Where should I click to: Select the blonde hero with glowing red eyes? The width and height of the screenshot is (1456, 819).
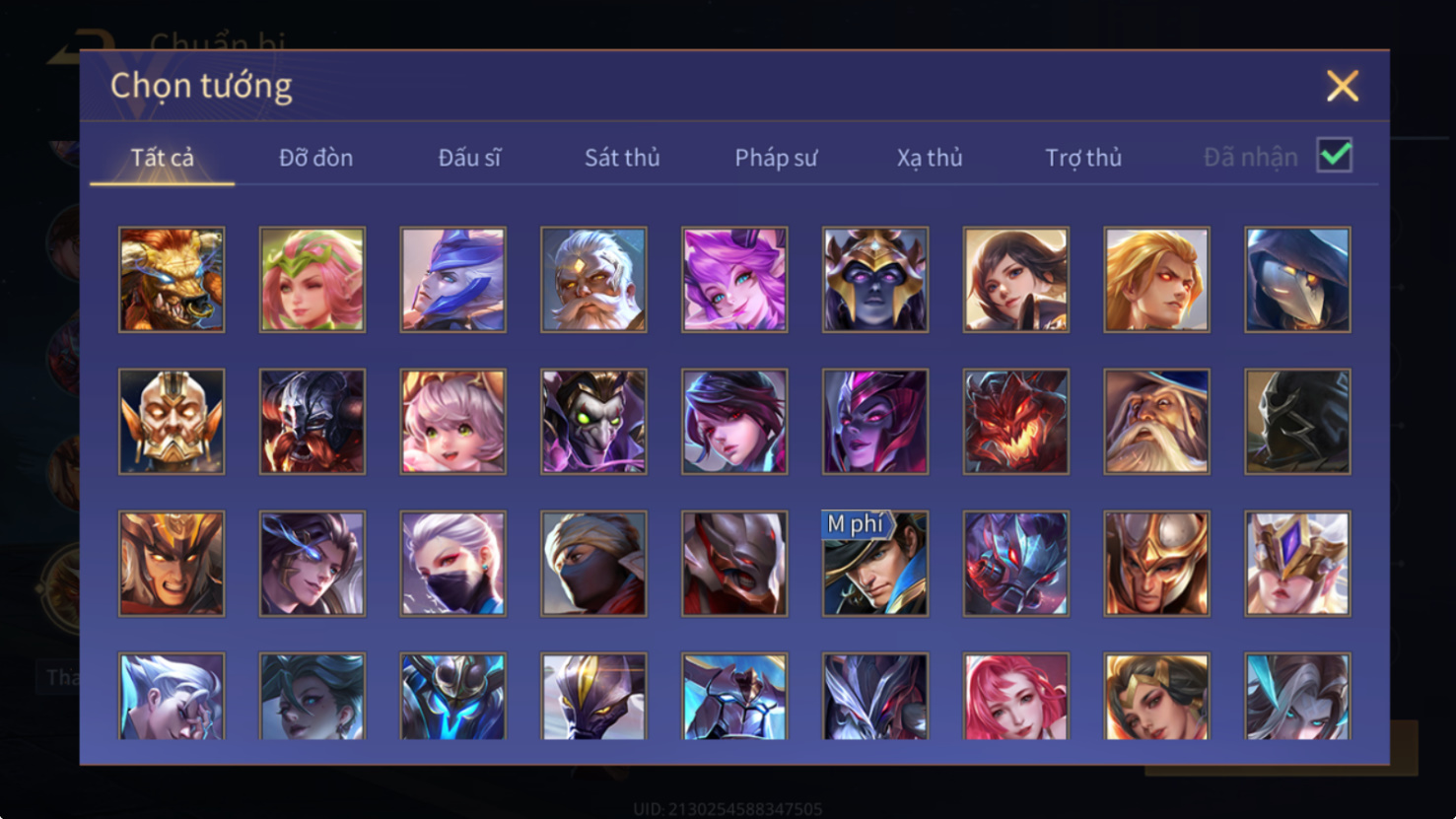[x=1156, y=280]
